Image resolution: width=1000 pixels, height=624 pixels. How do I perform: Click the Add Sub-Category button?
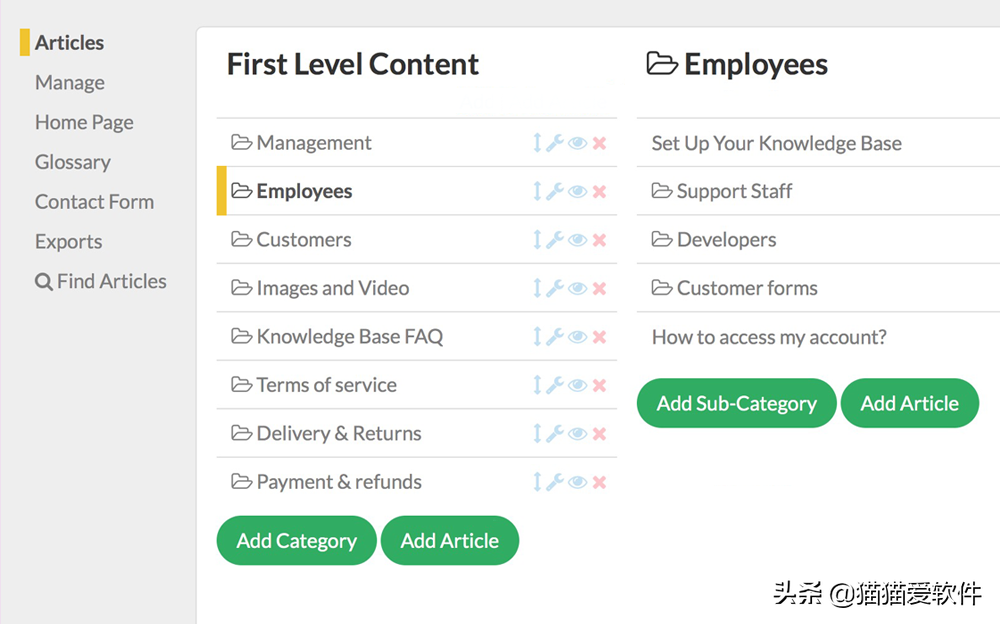[x=737, y=403]
